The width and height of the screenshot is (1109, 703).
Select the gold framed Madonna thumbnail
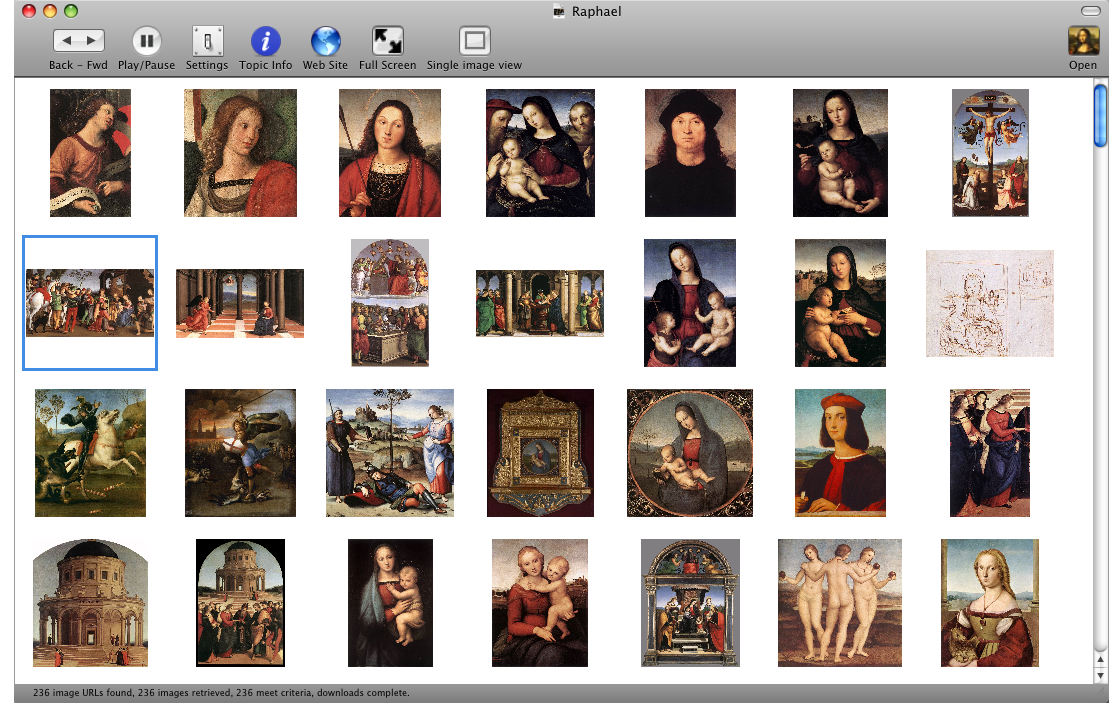click(x=540, y=453)
